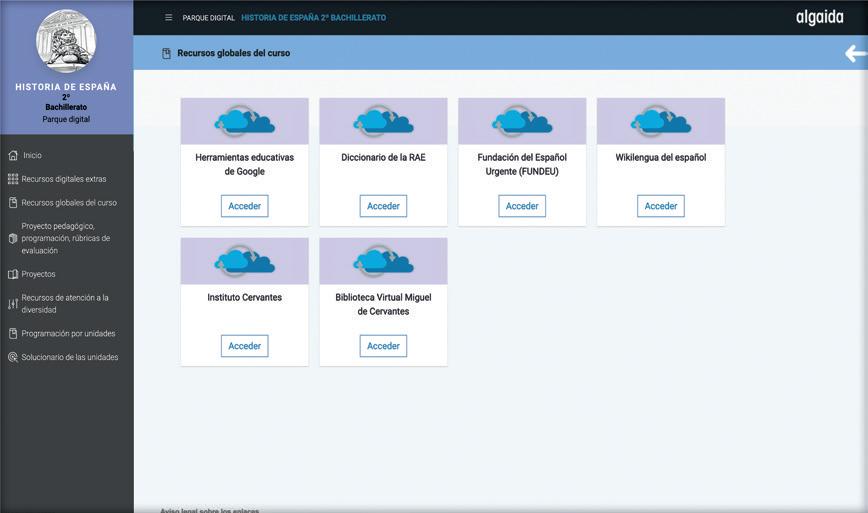Click the document icon beside Recursos globales del curso in sidebar
868x513 pixels.
pos(13,203)
